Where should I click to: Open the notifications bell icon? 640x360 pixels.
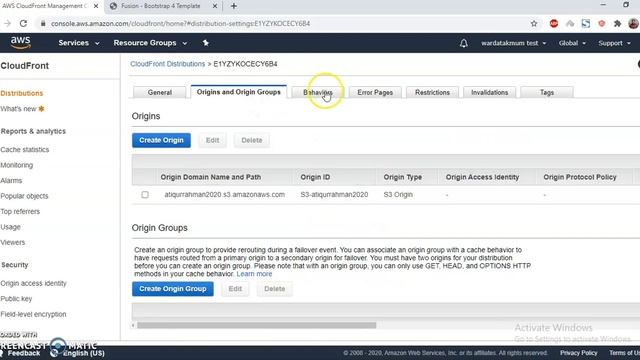pyautogui.click(x=464, y=43)
